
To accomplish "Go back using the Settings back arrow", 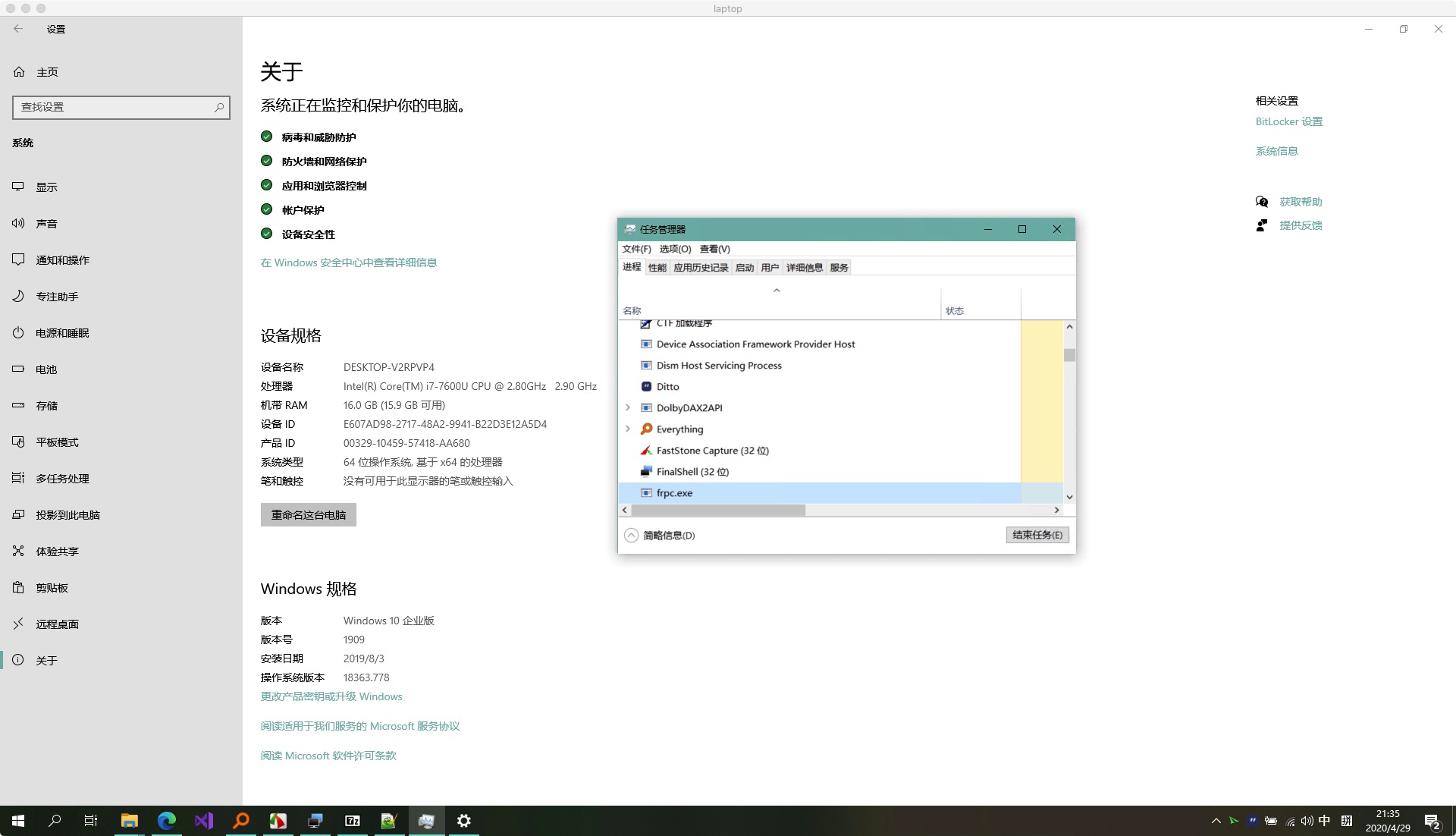I will (x=18, y=29).
